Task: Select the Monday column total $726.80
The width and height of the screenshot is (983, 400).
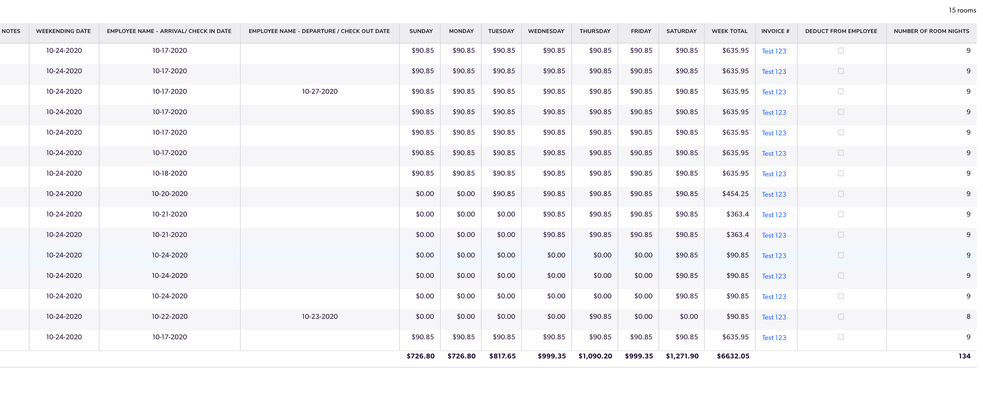Action: [461, 356]
